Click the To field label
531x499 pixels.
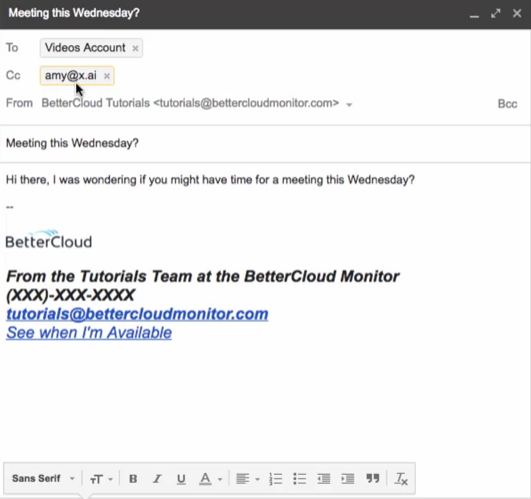(x=12, y=48)
